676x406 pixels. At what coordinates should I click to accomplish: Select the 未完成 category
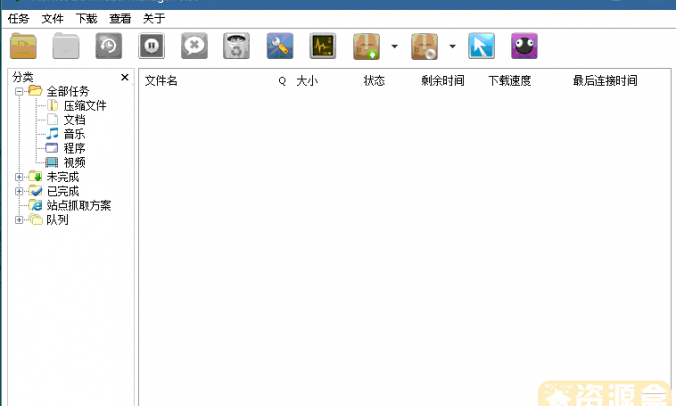click(x=63, y=177)
